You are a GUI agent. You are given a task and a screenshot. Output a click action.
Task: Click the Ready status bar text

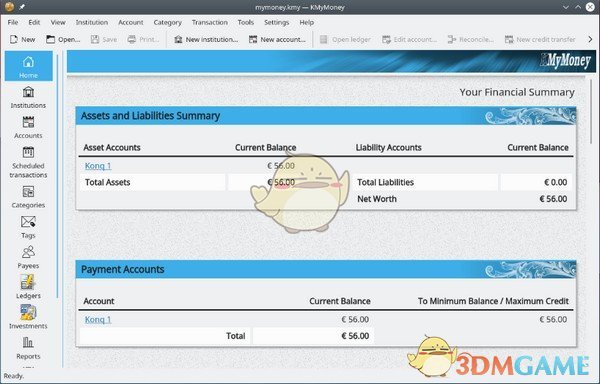14,376
